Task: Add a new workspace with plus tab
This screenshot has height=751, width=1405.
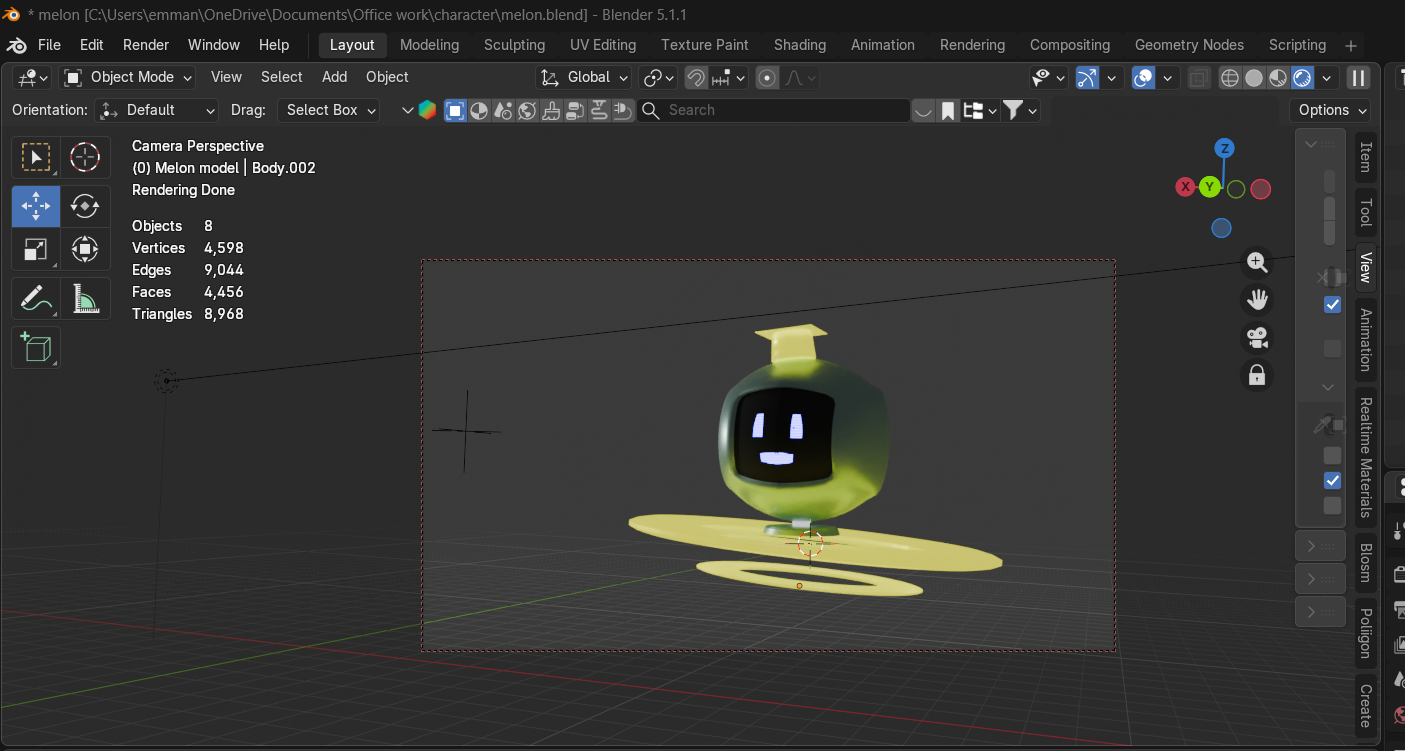Action: tap(1351, 45)
